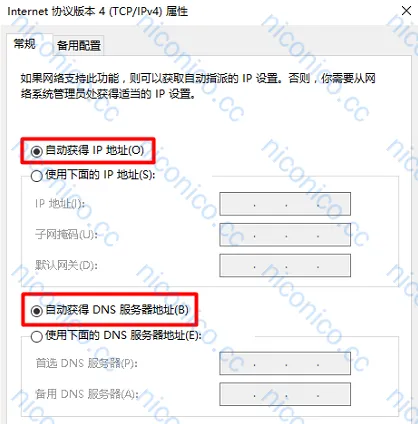This screenshot has height=424, width=418.
Task: Click the IP 地址(I): label
Action: [x=60, y=203]
